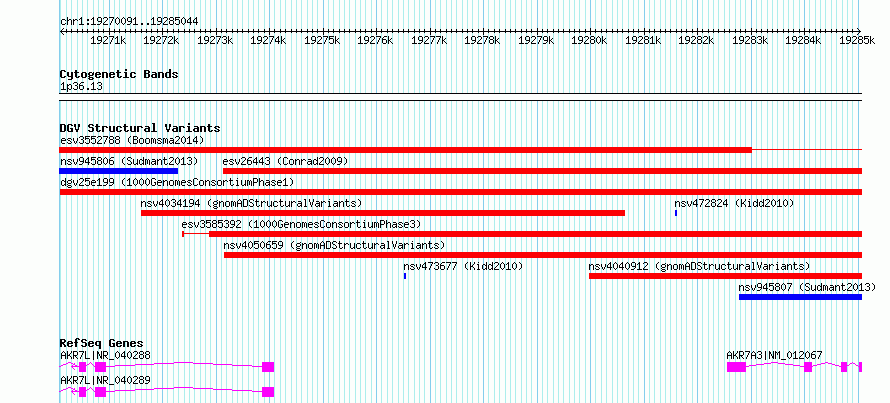890x403 pixels.
Task: Select the 1p36.13 cytogenetic band label
Action: point(81,87)
